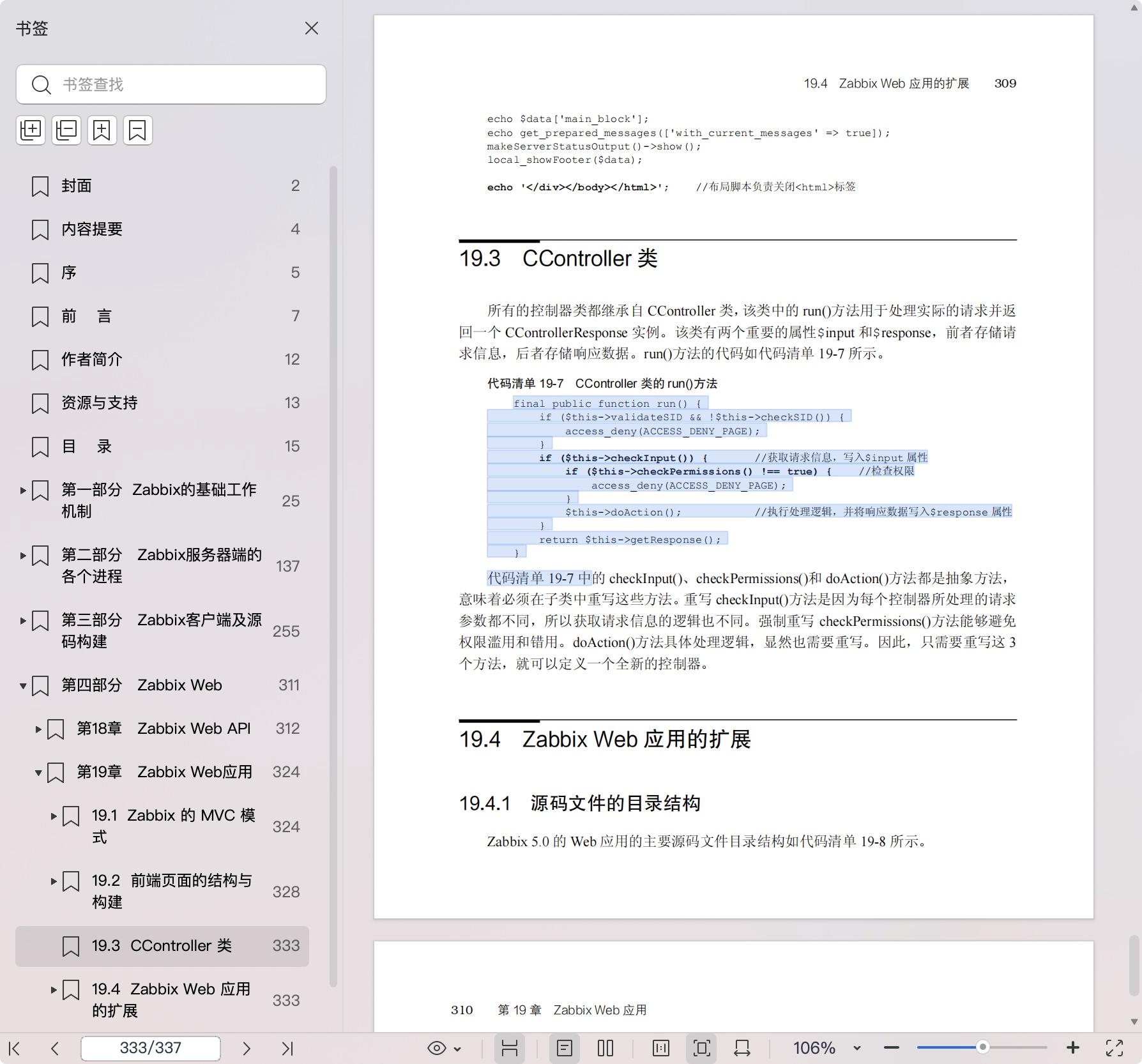The height and width of the screenshot is (1064, 1142).
Task: Open 第18章 Zabbix Web API bookmark text
Action: [164, 729]
